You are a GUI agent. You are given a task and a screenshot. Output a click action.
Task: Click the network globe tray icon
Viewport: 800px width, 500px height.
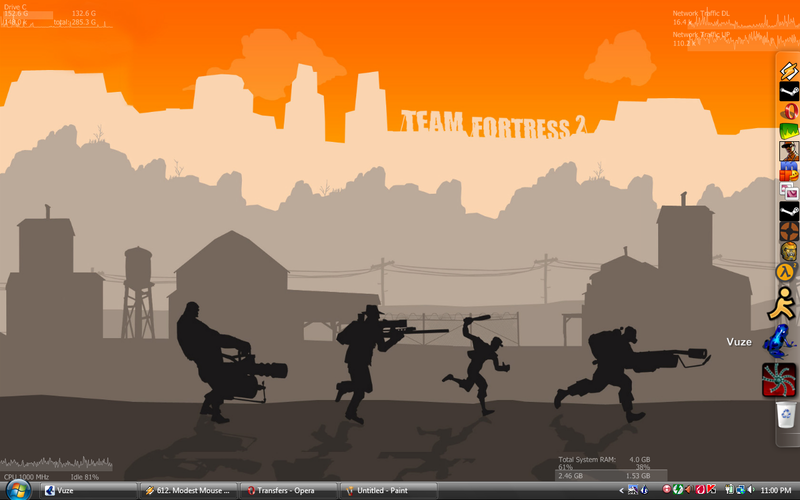pos(741,490)
